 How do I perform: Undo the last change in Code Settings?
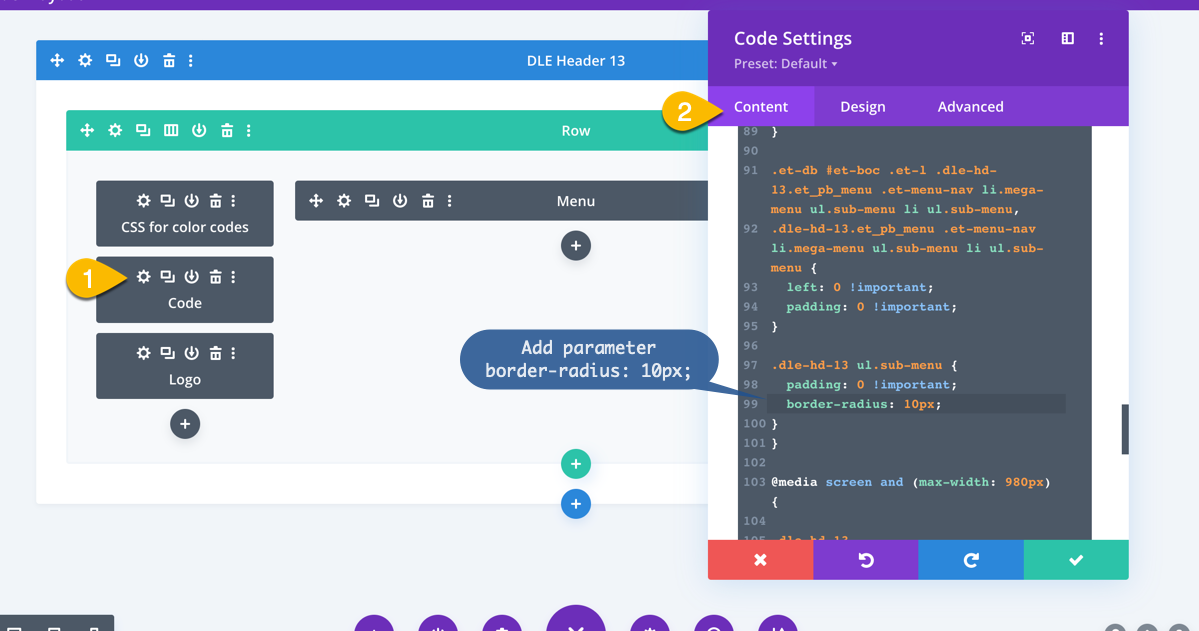point(866,560)
